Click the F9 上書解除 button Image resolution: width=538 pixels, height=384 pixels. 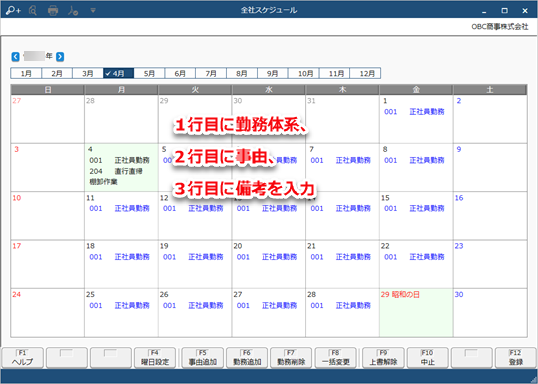click(383, 358)
